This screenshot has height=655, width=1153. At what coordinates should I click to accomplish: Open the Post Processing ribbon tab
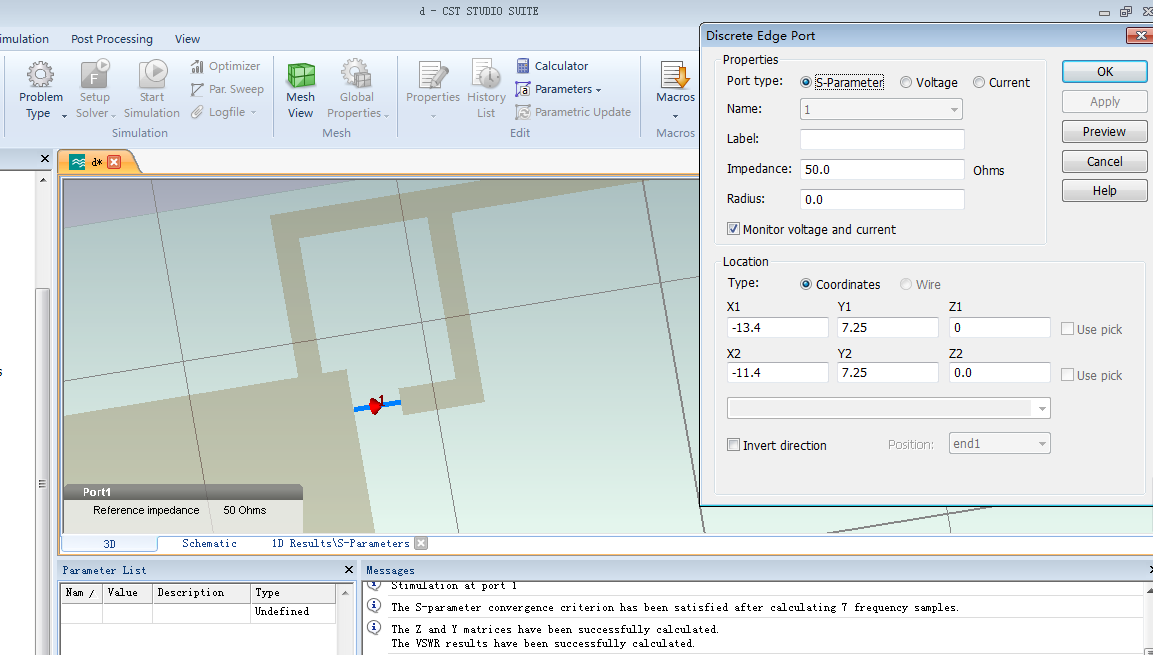pyautogui.click(x=112, y=39)
